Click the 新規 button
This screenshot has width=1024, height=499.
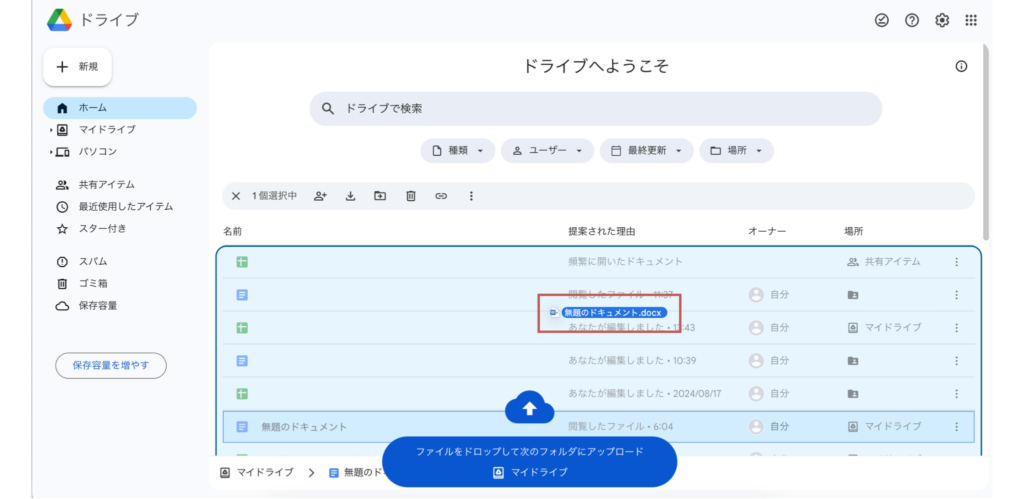(x=78, y=67)
